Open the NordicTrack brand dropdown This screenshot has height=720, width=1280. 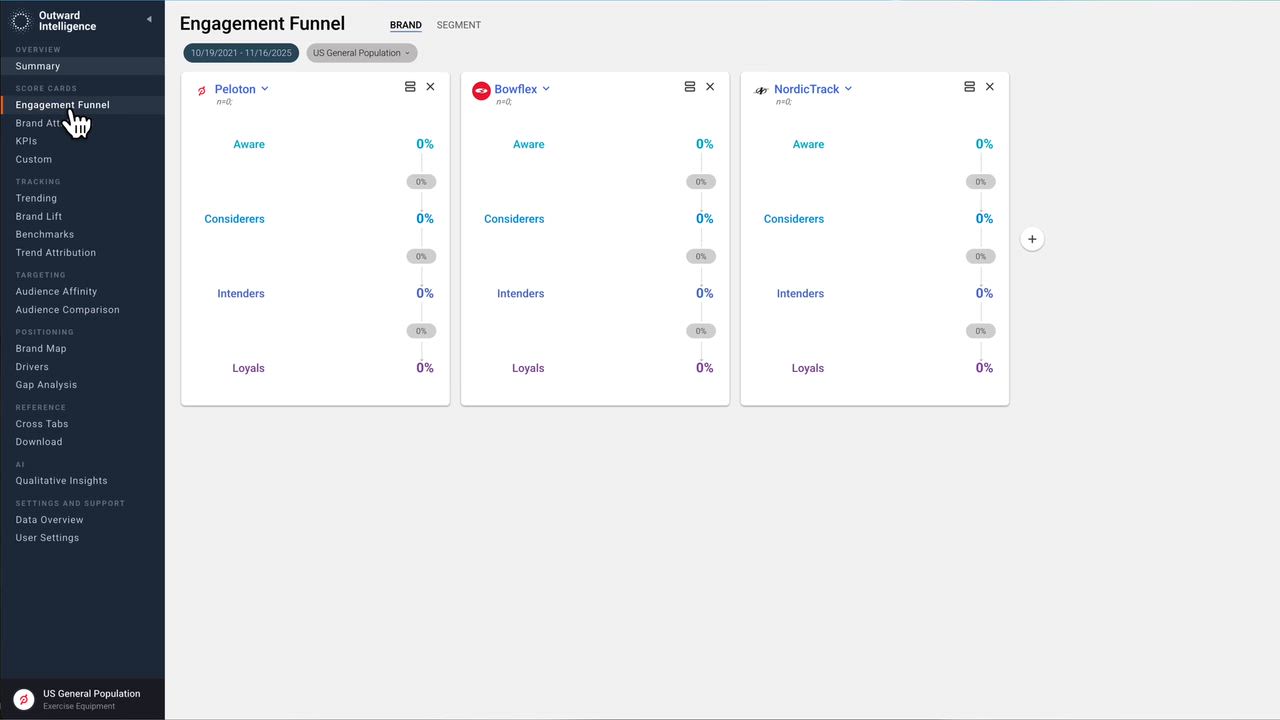click(813, 89)
